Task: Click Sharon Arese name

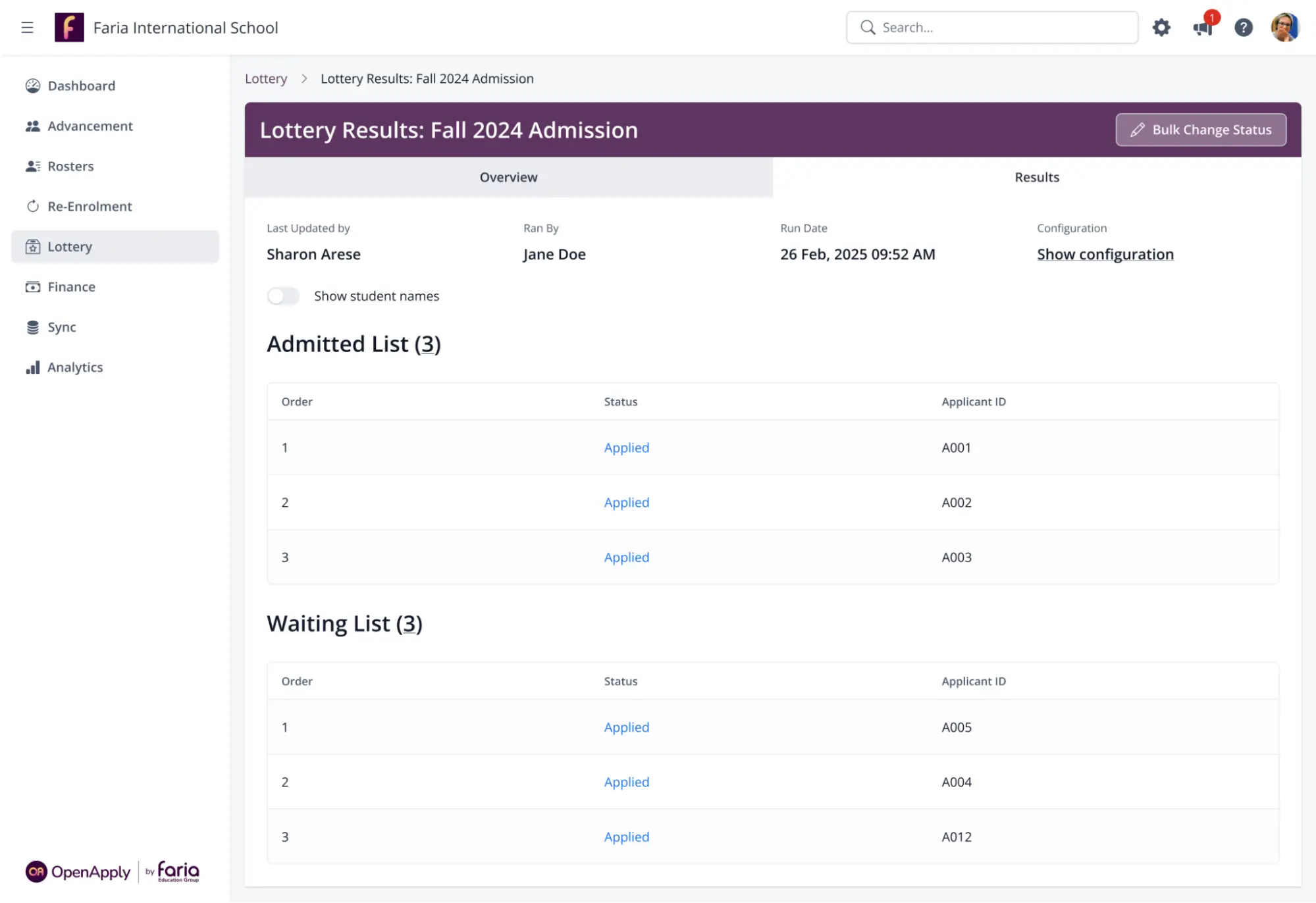Action: (x=313, y=254)
